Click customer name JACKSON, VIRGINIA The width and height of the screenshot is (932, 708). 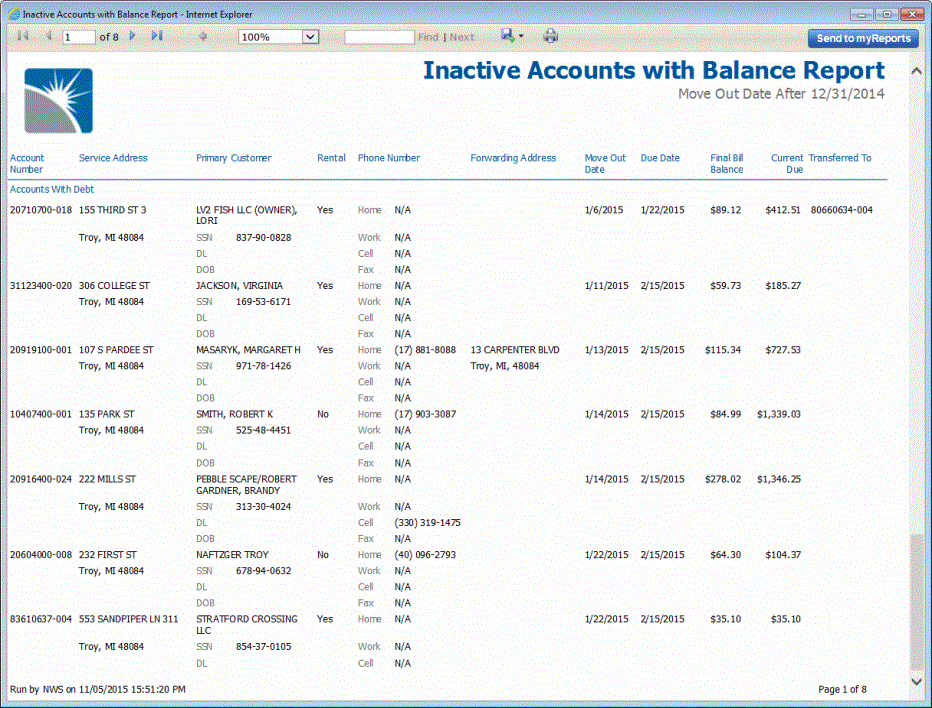click(x=240, y=286)
